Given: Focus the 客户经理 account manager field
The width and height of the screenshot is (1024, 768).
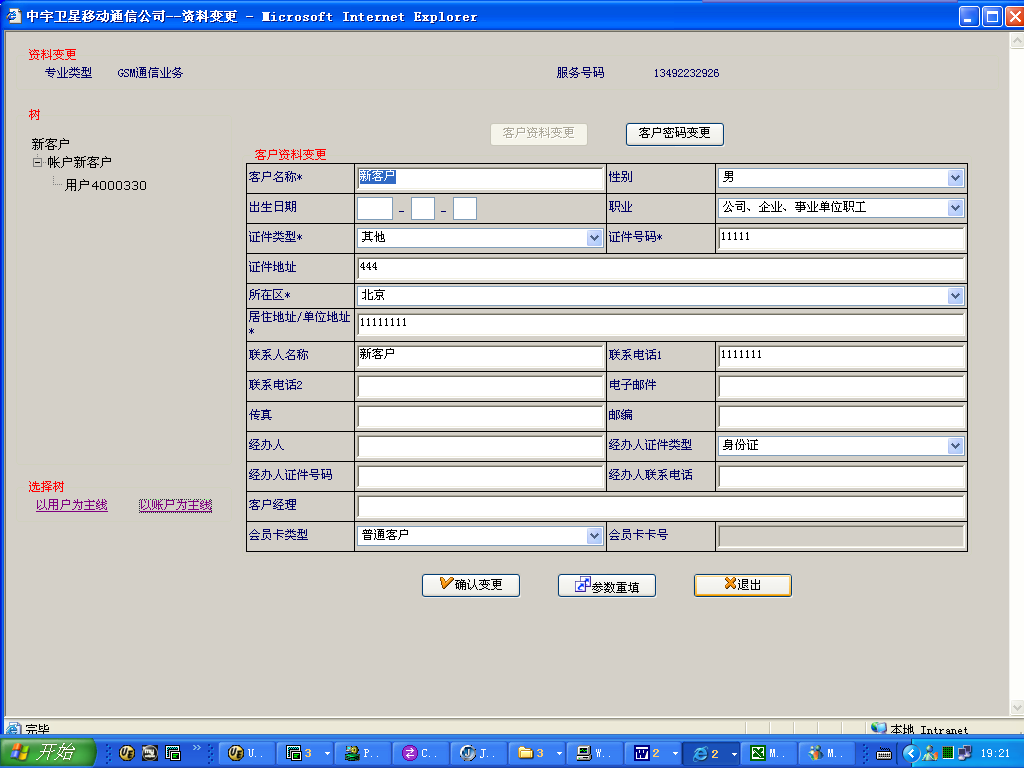Looking at the screenshot, I should pyautogui.click(x=660, y=506).
